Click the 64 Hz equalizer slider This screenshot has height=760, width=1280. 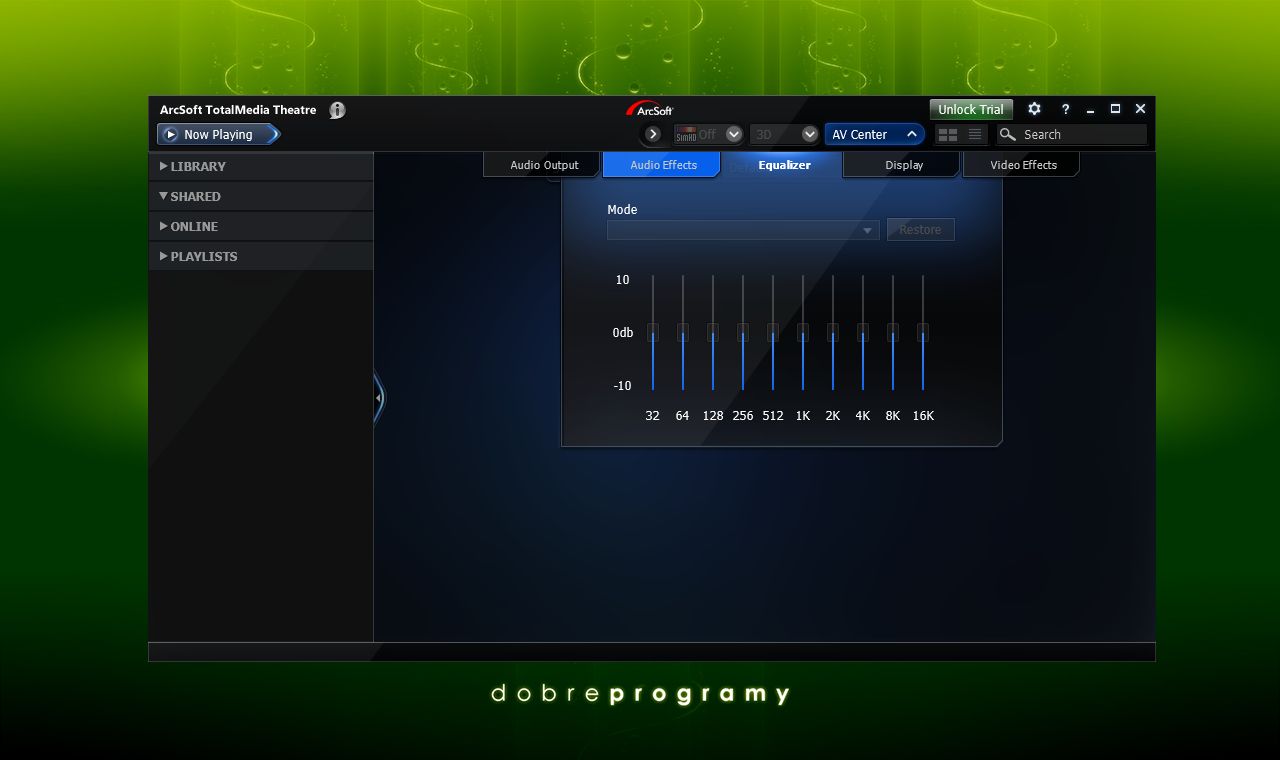click(683, 332)
